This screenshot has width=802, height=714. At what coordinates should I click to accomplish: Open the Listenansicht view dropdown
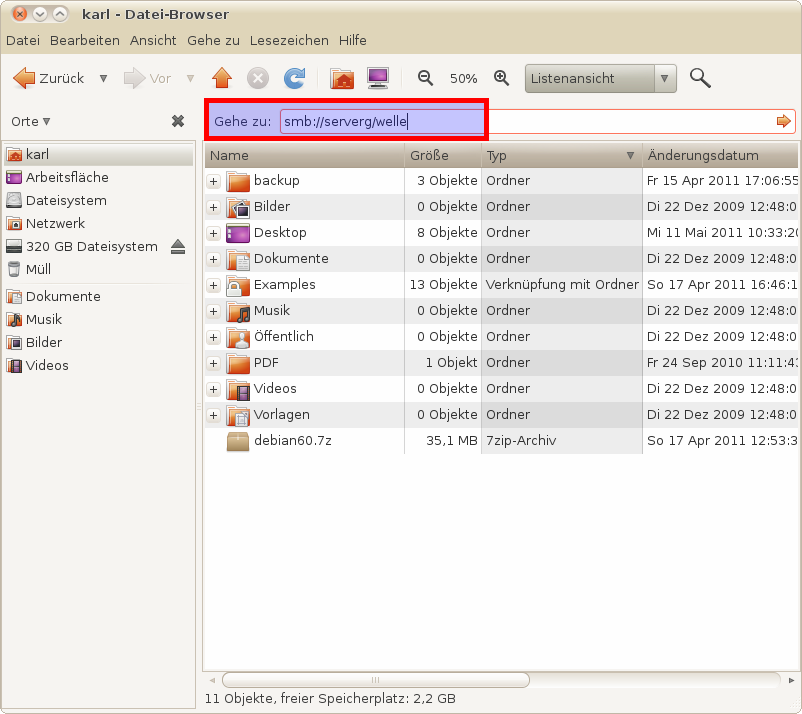click(x=665, y=78)
